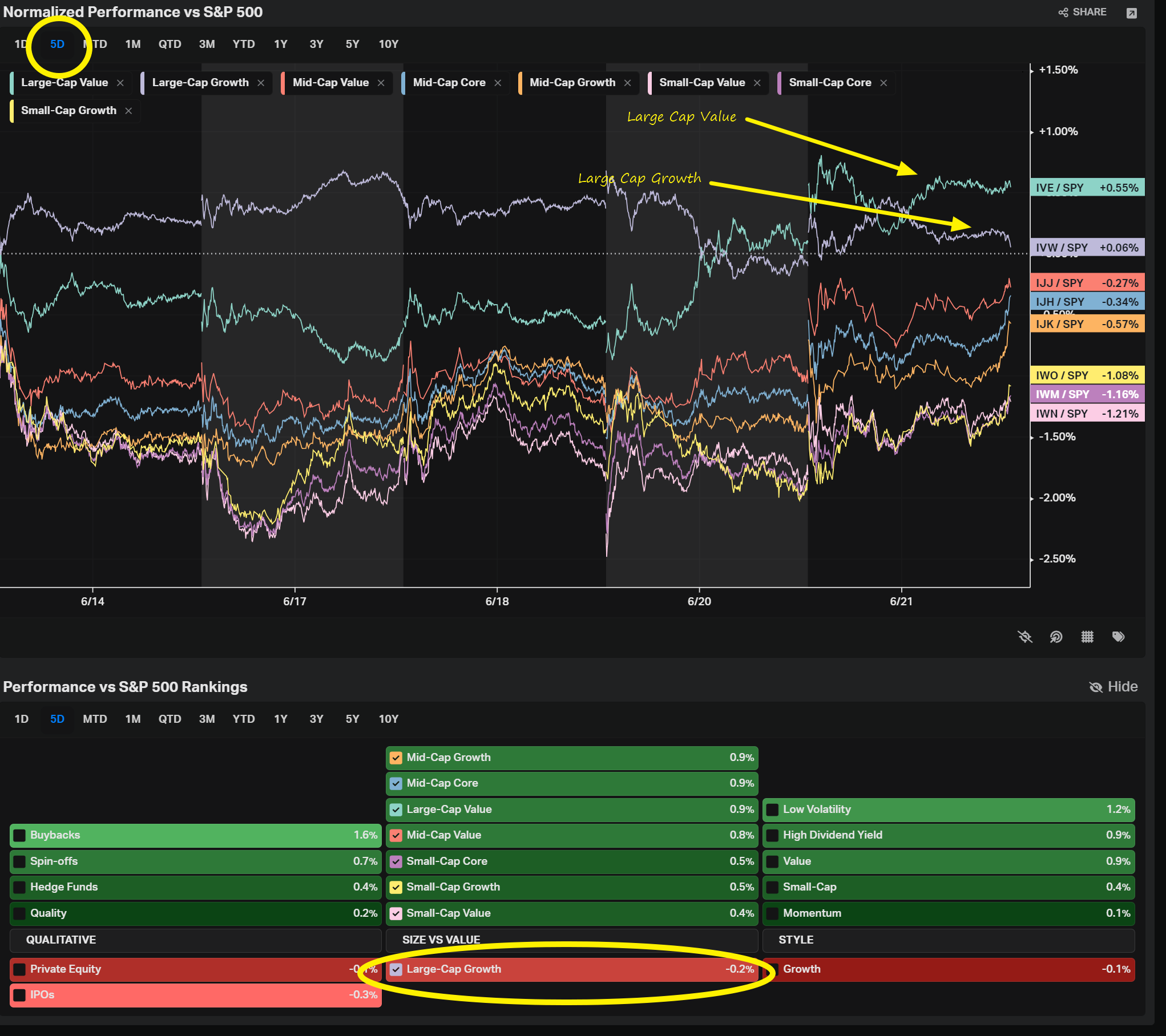Screen dimensions: 1166x1036
Task: Click the IVW / SPY price label
Action: click(1087, 248)
